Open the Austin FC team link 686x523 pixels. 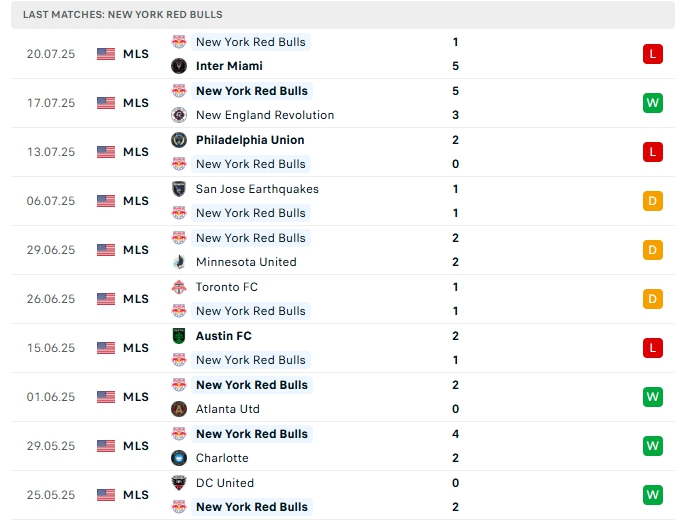tap(223, 336)
